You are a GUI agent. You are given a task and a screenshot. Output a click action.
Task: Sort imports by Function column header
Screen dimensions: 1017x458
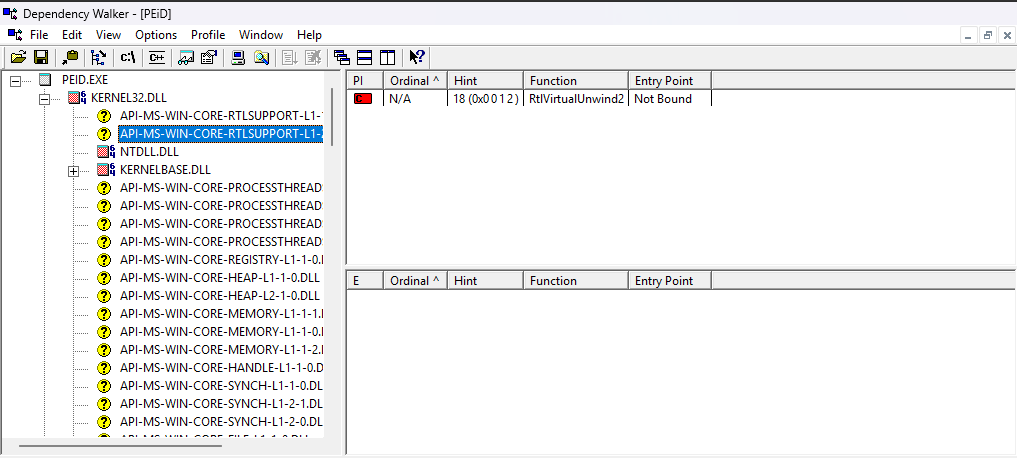coord(576,80)
